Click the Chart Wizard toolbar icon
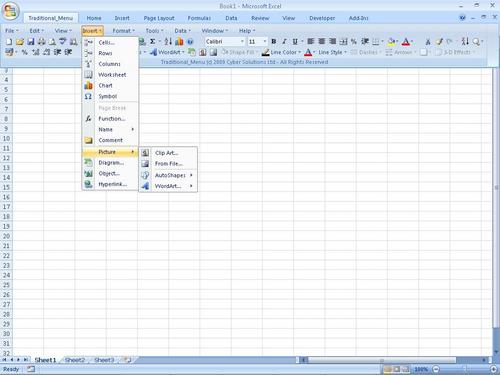Image resolution: width=500 pixels, height=375 pixels. 179,42
